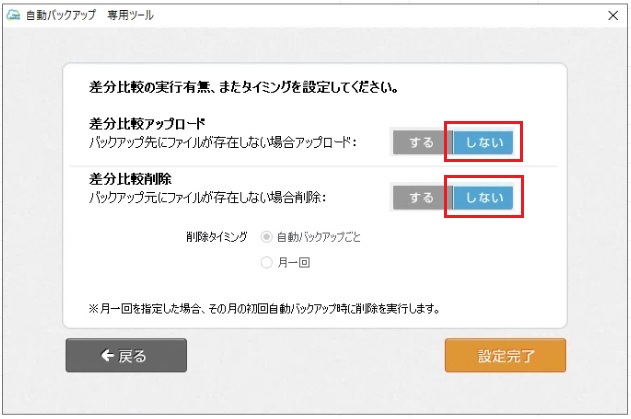Click the 差分比較アップロード section label
The width and height of the screenshot is (631, 419).
[147, 123]
